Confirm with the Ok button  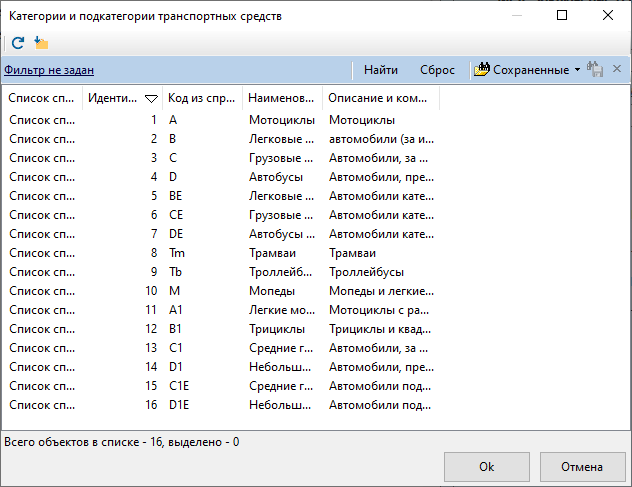tap(486, 466)
